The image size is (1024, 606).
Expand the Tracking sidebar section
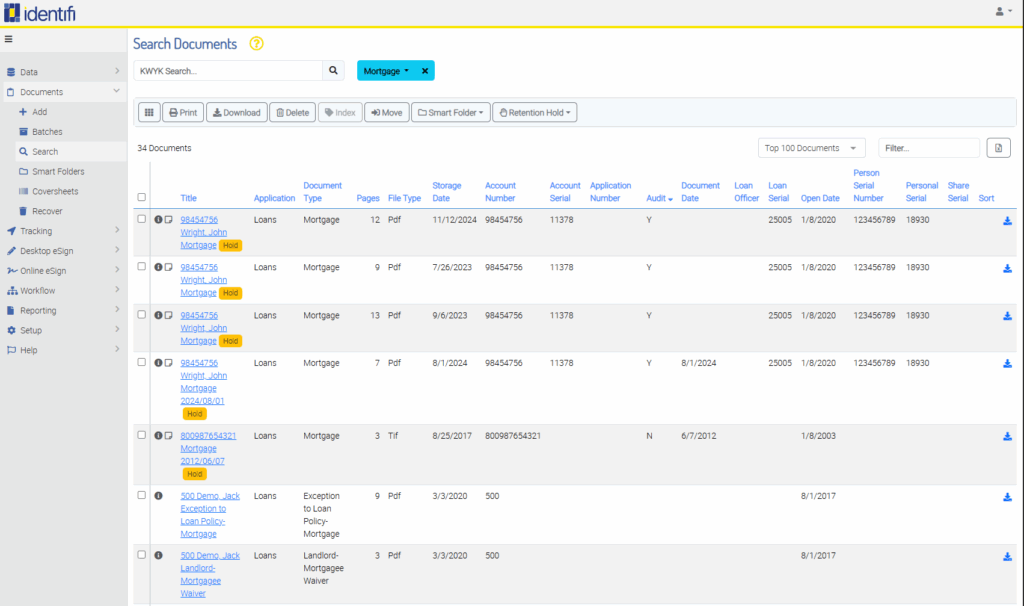63,231
